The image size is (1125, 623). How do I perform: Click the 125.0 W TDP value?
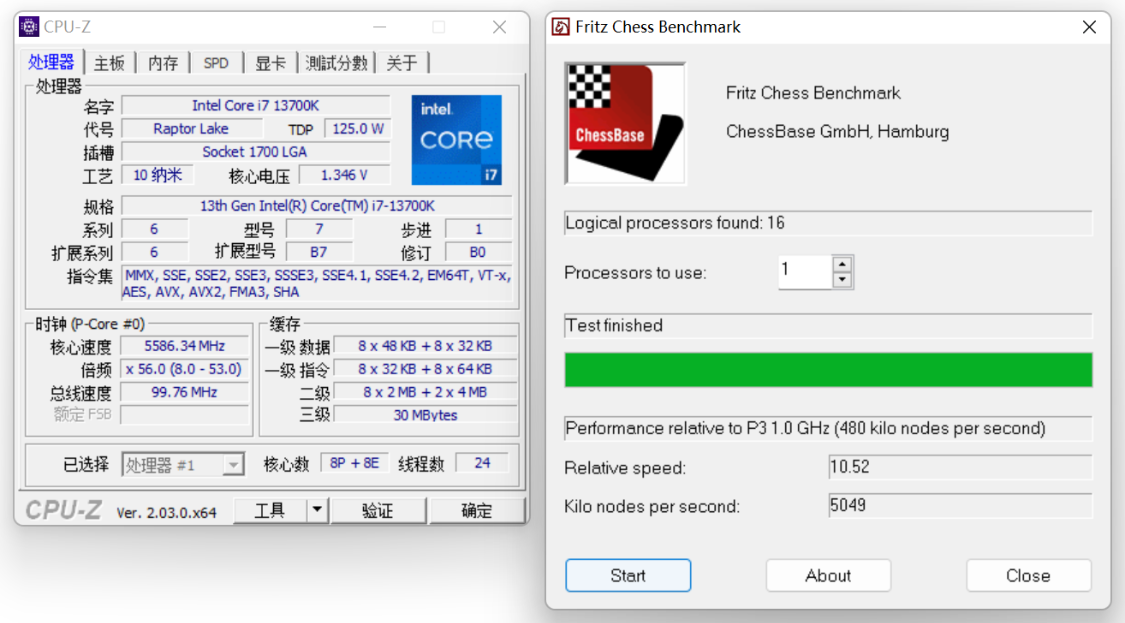(x=357, y=129)
